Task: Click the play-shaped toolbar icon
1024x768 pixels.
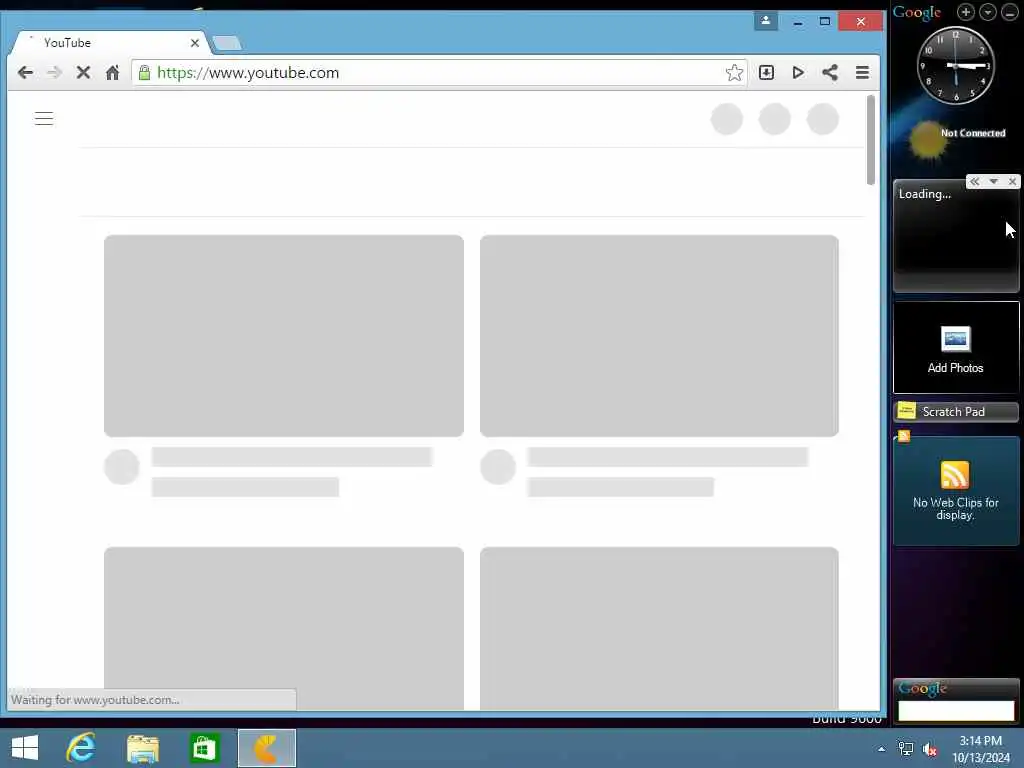Action: click(x=797, y=72)
